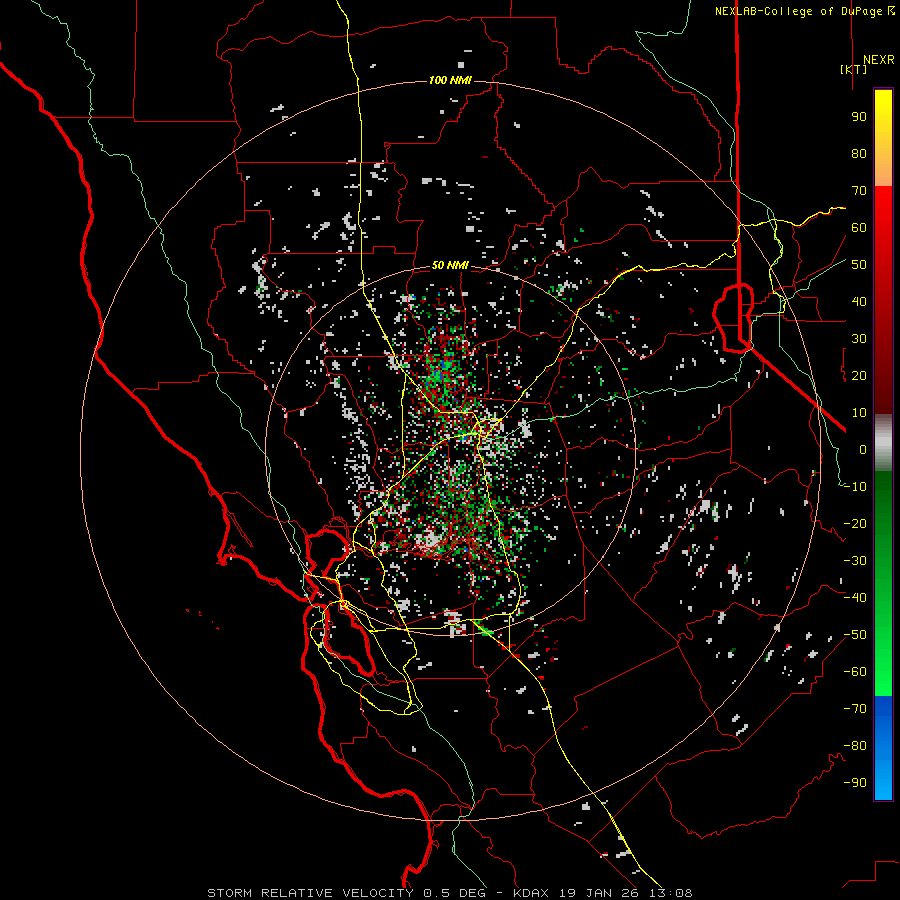Click the -50 value on the velocity scale
This screenshot has height=900, width=900.
click(855, 635)
